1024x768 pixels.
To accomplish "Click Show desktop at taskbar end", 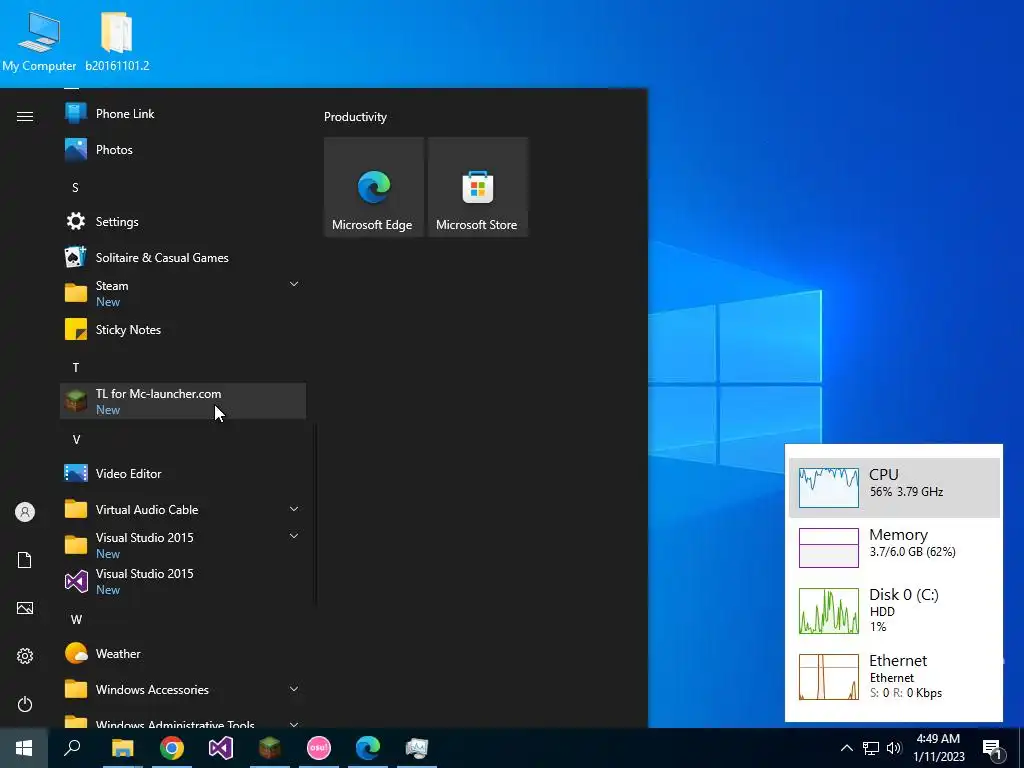I will (x=1020, y=748).
